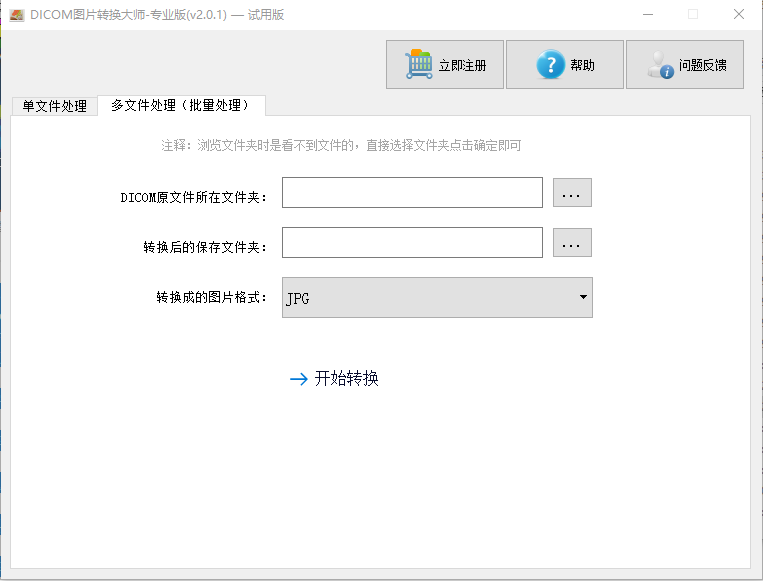Click the greyed-out maximize window button
The image size is (763, 581).
point(693,15)
